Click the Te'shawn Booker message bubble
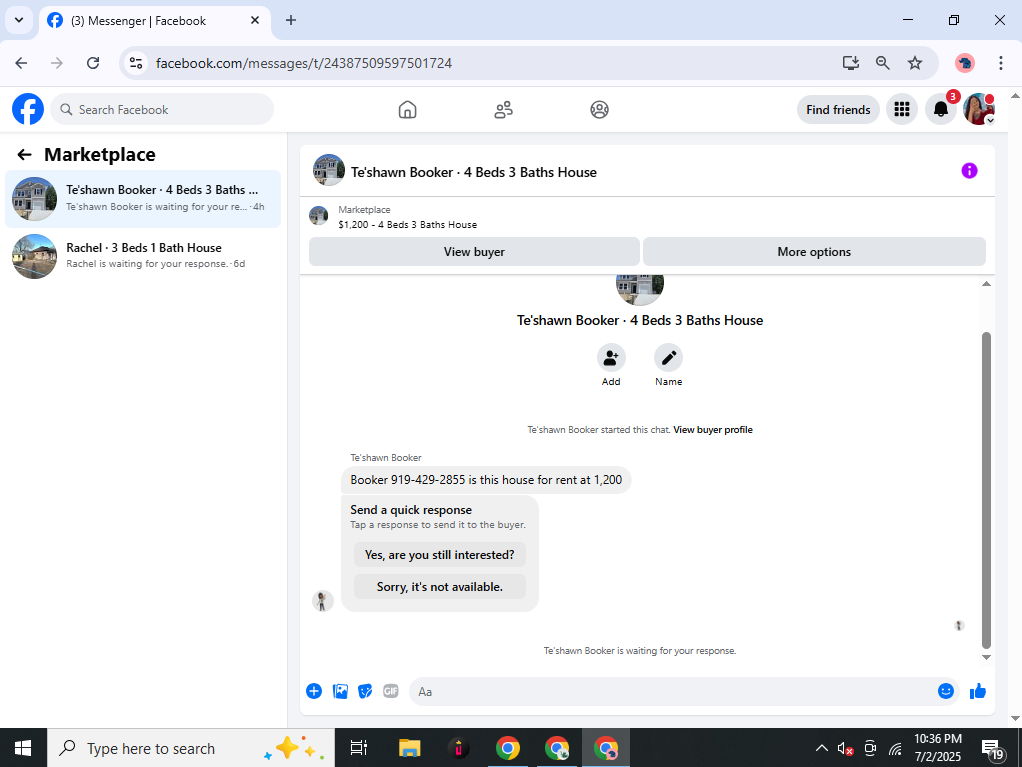This screenshot has width=1022, height=767. click(486, 480)
